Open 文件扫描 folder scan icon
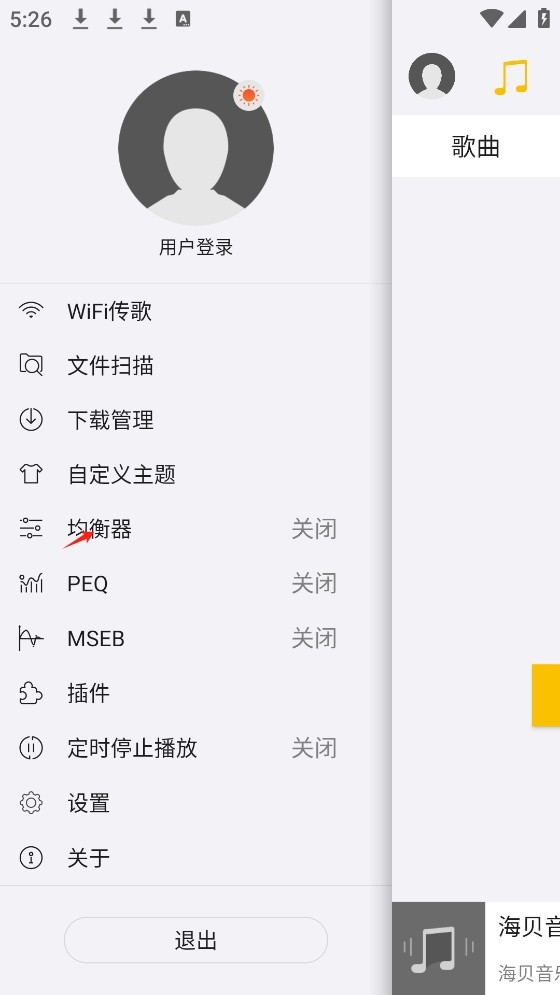This screenshot has height=995, width=560. pyautogui.click(x=30, y=365)
